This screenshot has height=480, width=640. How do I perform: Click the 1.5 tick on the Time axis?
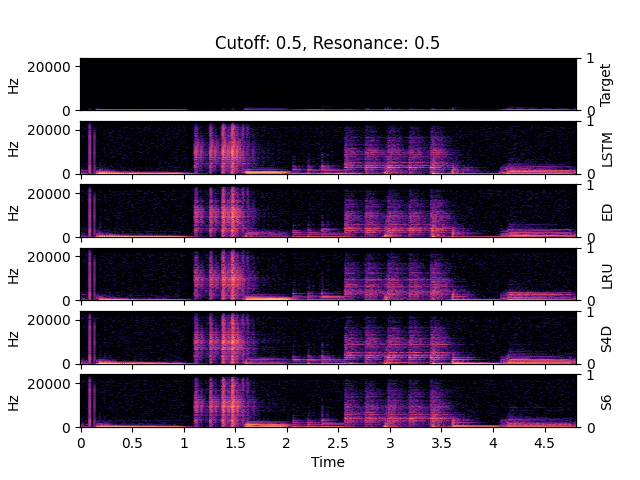pyautogui.click(x=236, y=443)
